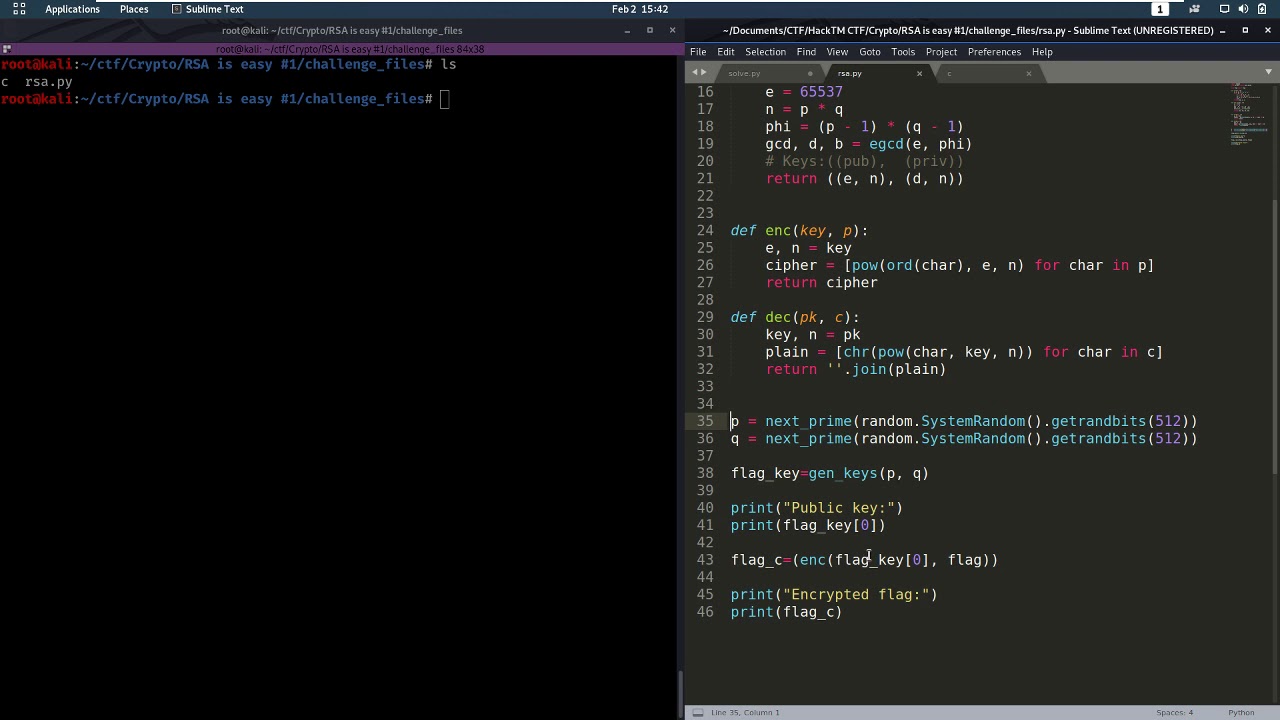
Task: Click the editor vertical scrollbar
Action: click(1275, 335)
